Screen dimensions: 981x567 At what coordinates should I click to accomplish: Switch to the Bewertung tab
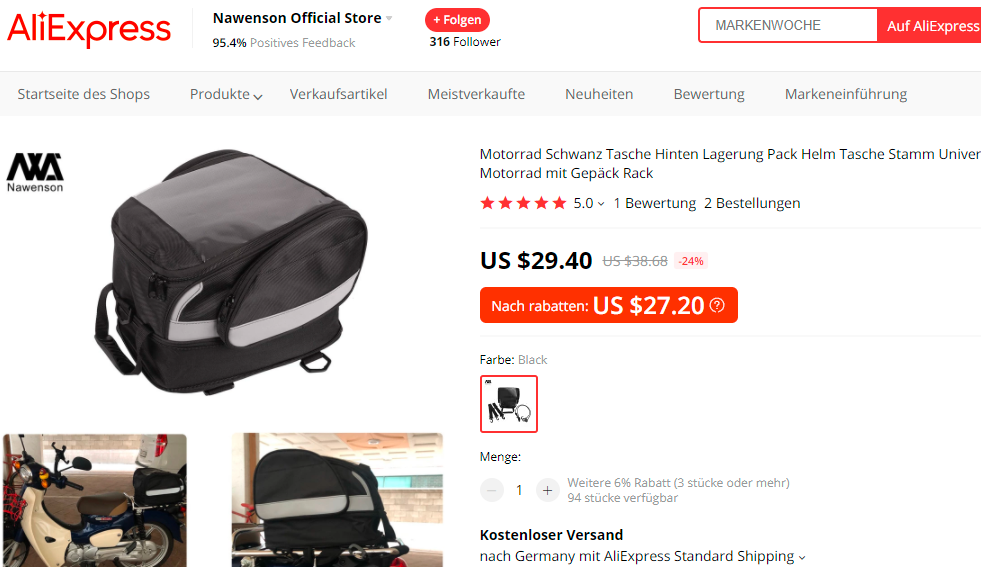point(709,94)
